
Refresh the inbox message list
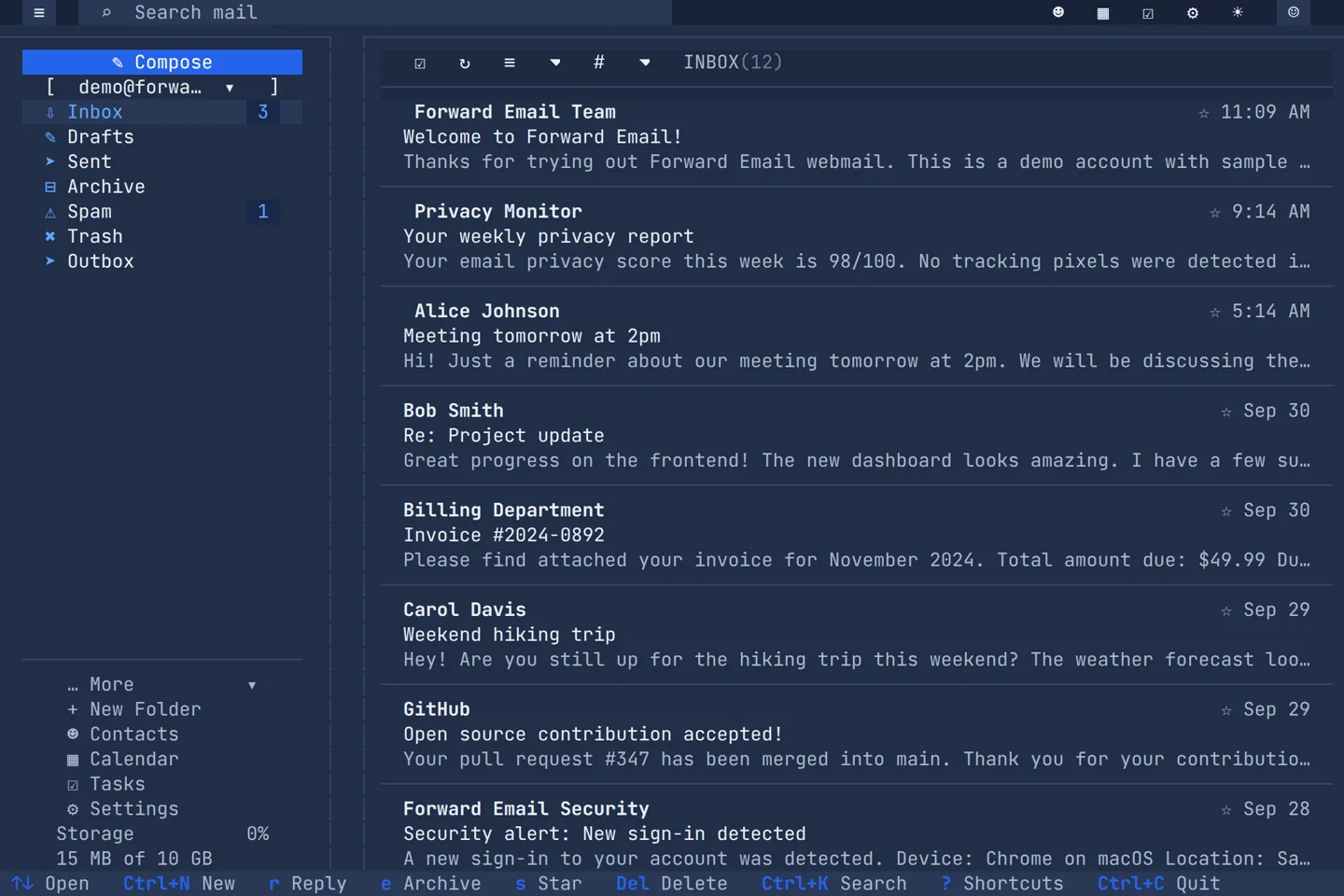point(465,63)
